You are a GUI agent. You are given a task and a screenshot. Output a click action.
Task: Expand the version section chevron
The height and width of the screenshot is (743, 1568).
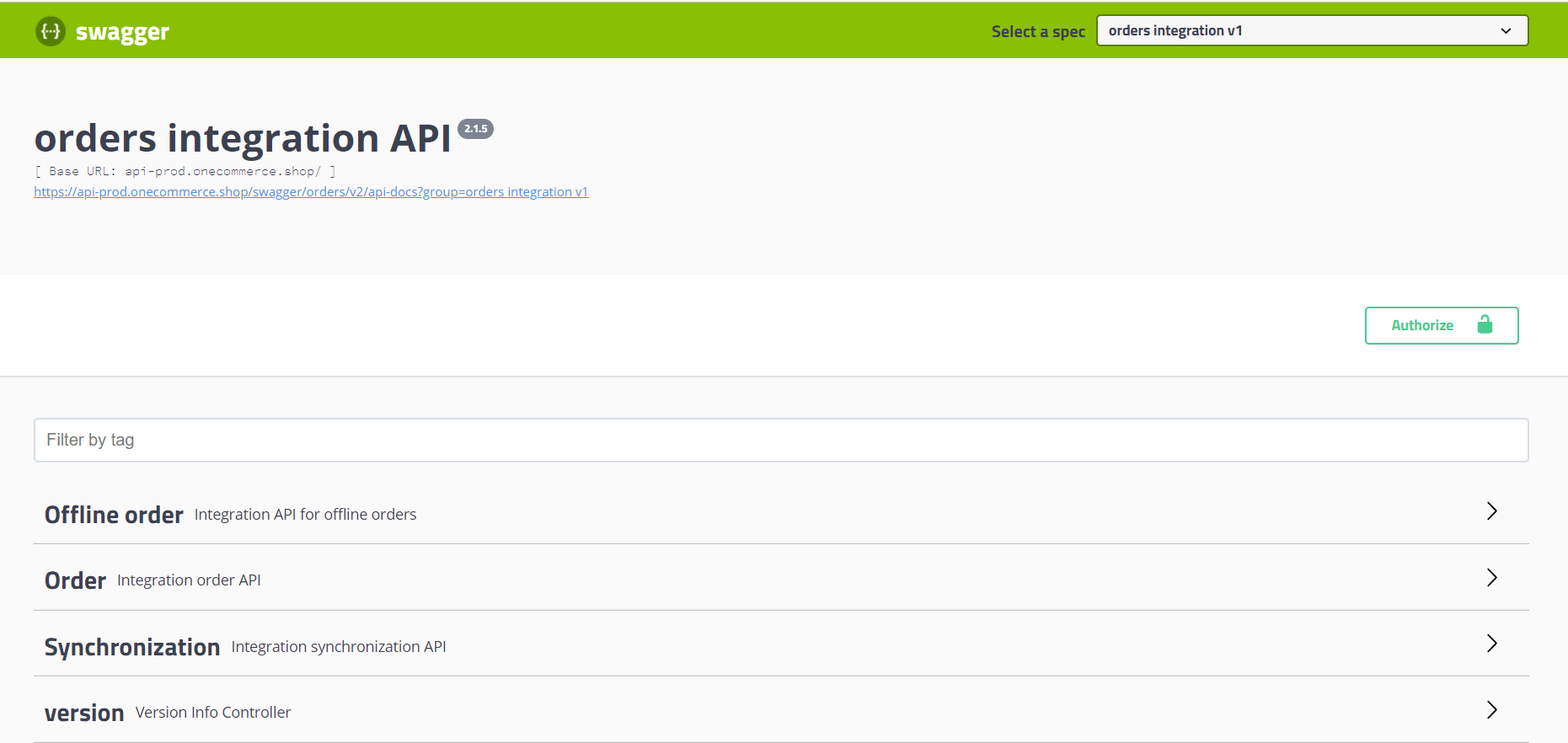(1491, 710)
